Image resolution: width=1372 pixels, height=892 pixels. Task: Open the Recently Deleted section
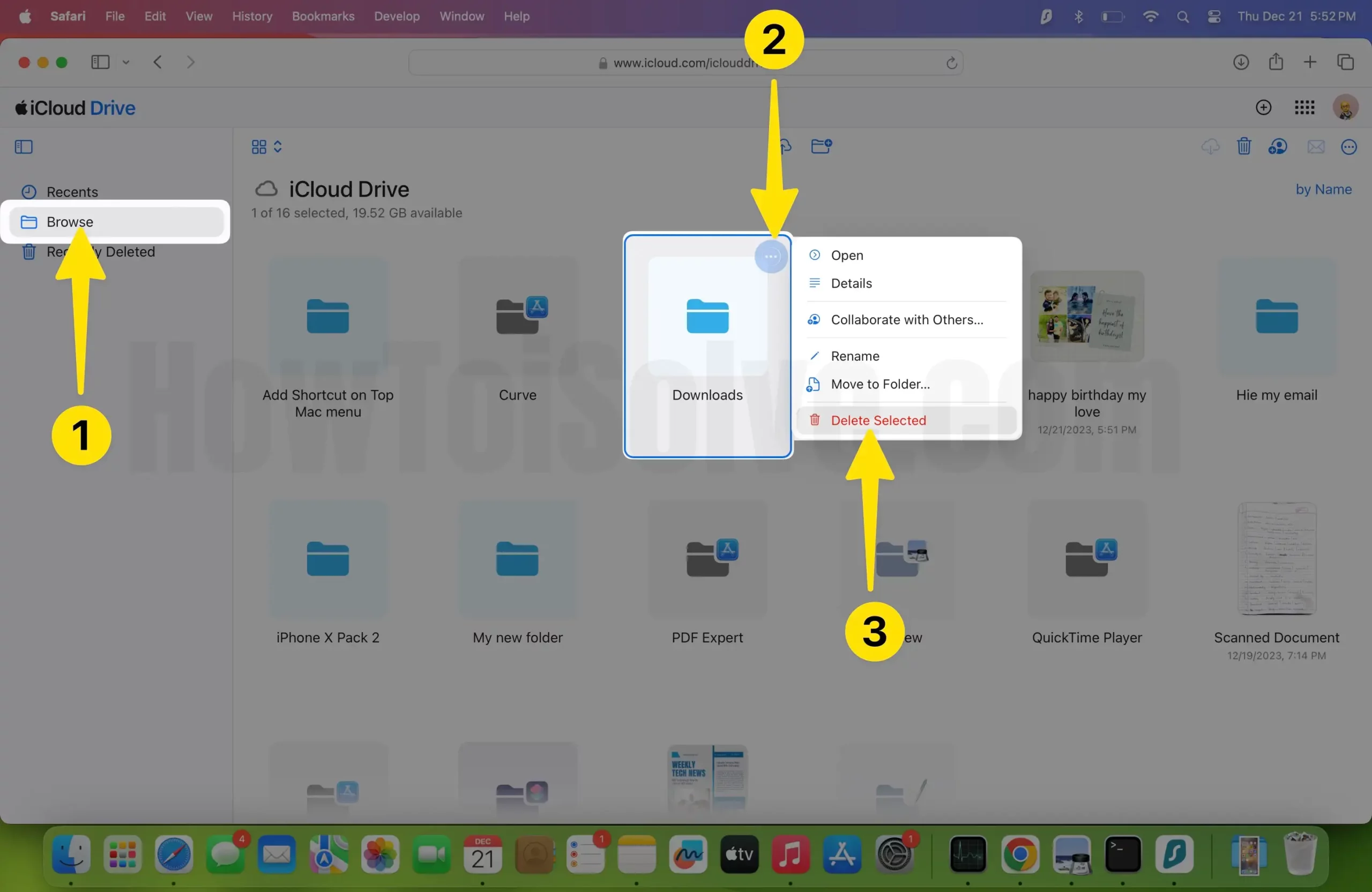click(87, 252)
